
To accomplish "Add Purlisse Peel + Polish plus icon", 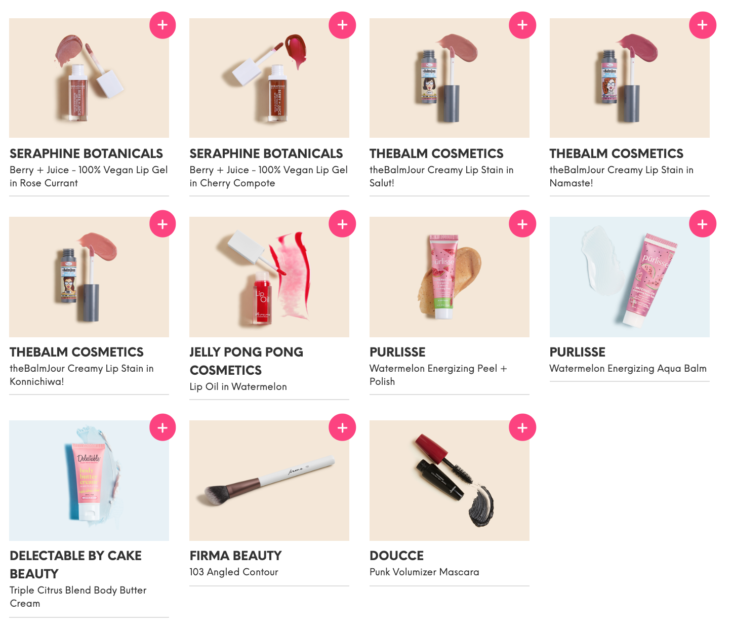I will point(522,224).
